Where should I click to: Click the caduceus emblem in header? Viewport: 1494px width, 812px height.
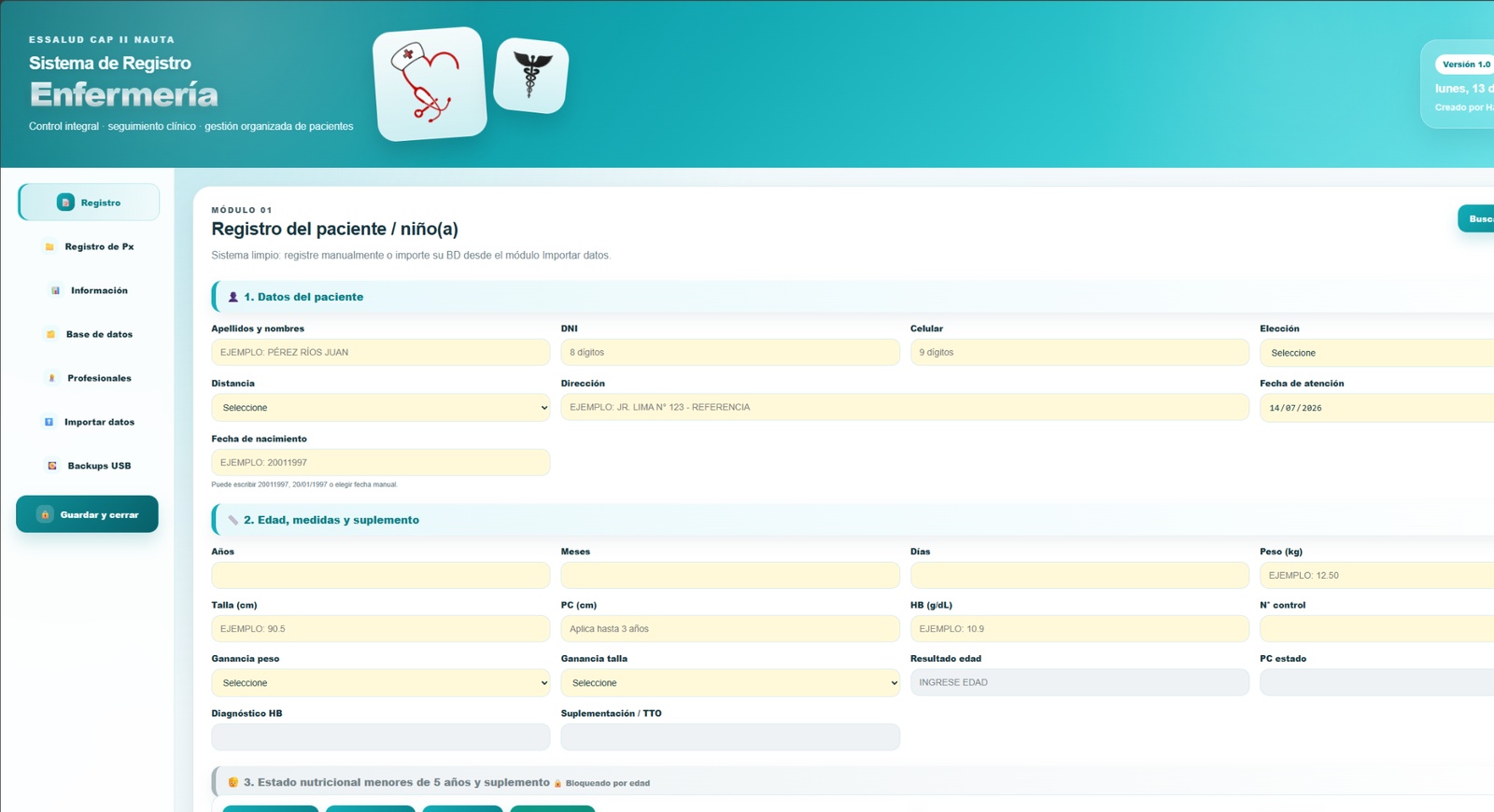coord(531,76)
